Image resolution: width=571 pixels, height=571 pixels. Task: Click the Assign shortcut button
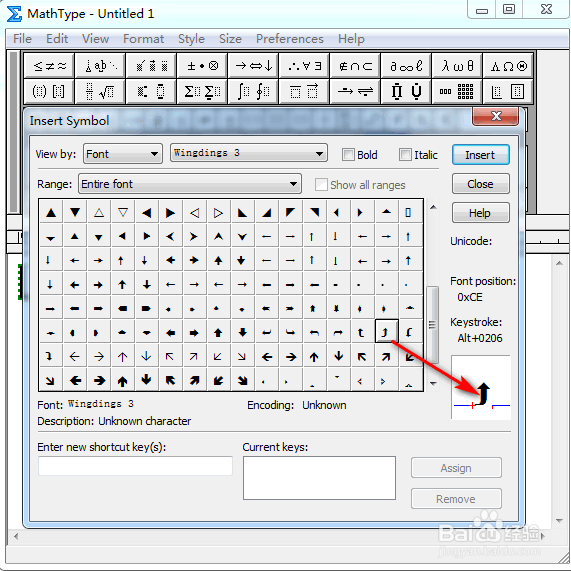tap(456, 468)
